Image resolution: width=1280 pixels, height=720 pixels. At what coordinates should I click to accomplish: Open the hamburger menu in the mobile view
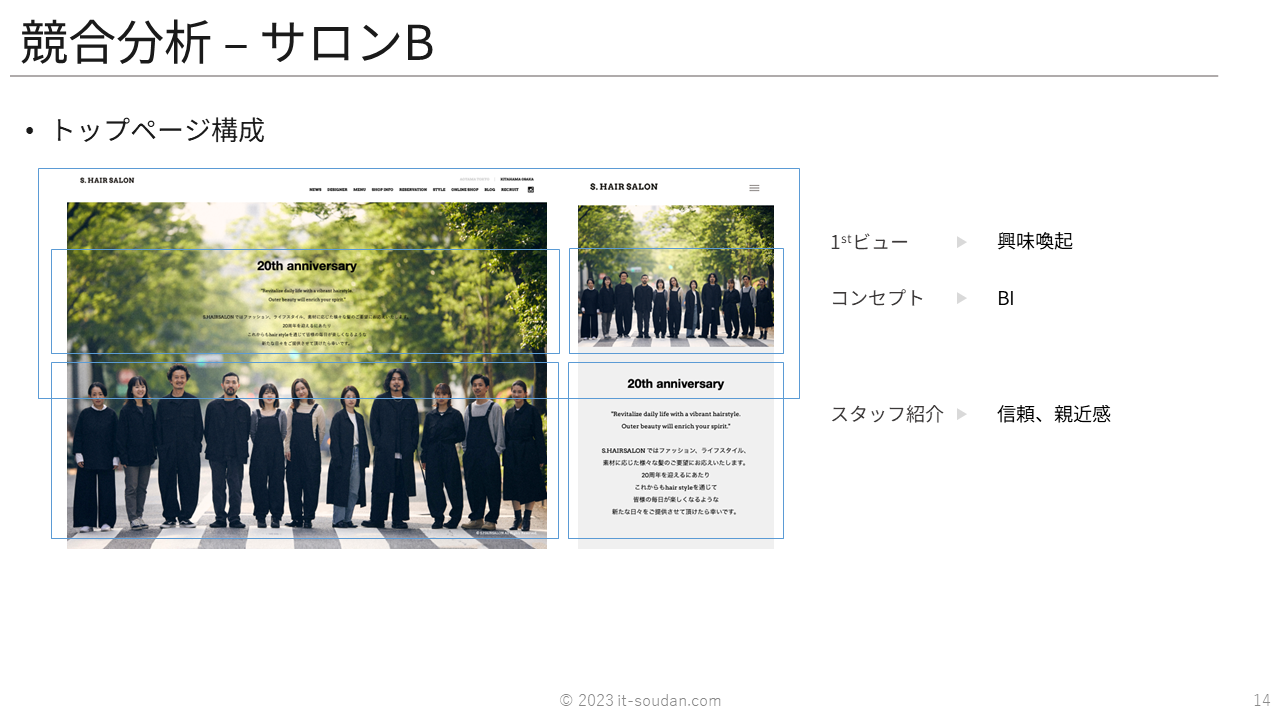pyautogui.click(x=754, y=187)
